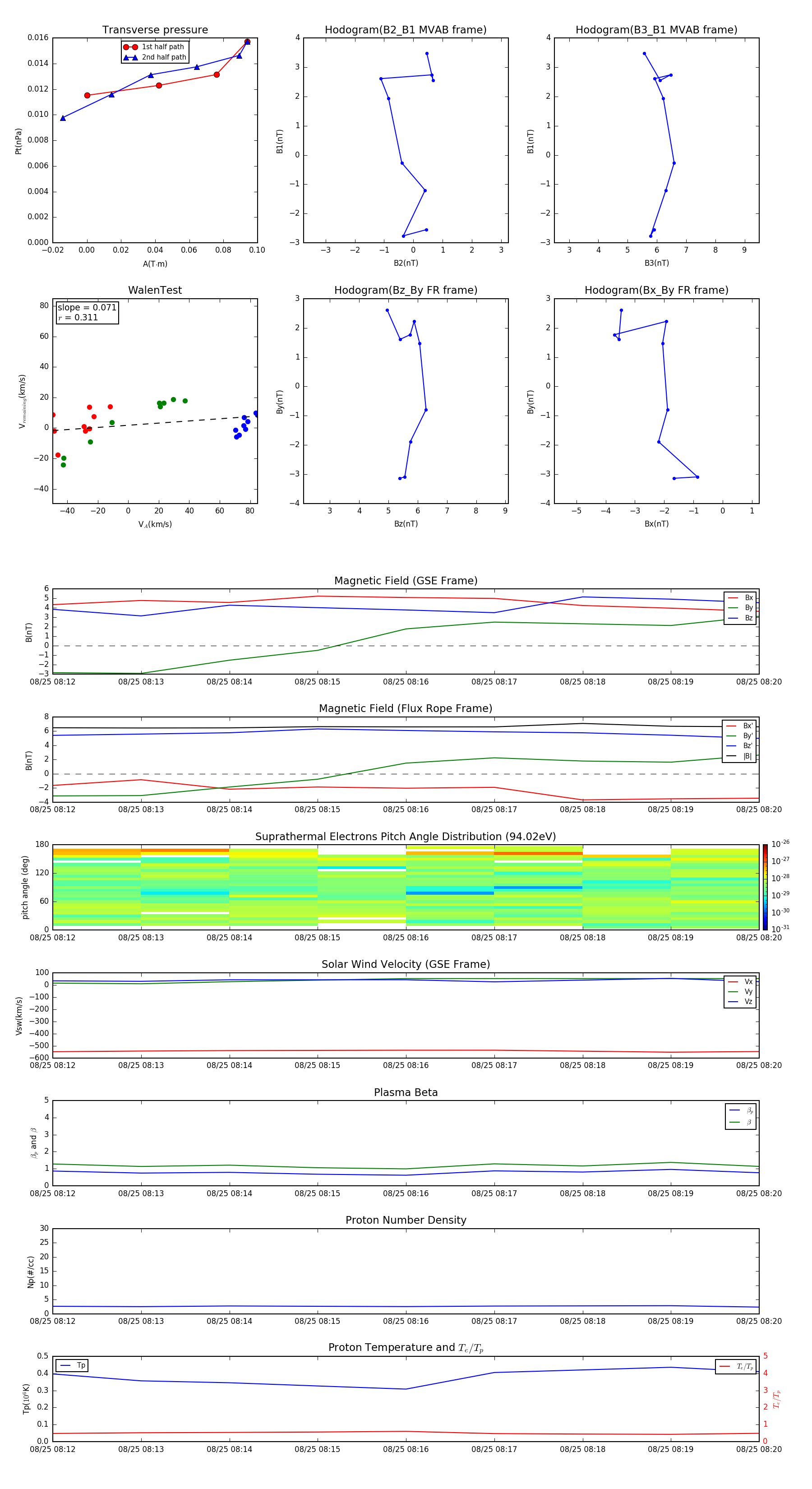The height and width of the screenshot is (1489, 812).
Task: Click the 'Bz(nT)' x-axis label
Action: coord(406,524)
